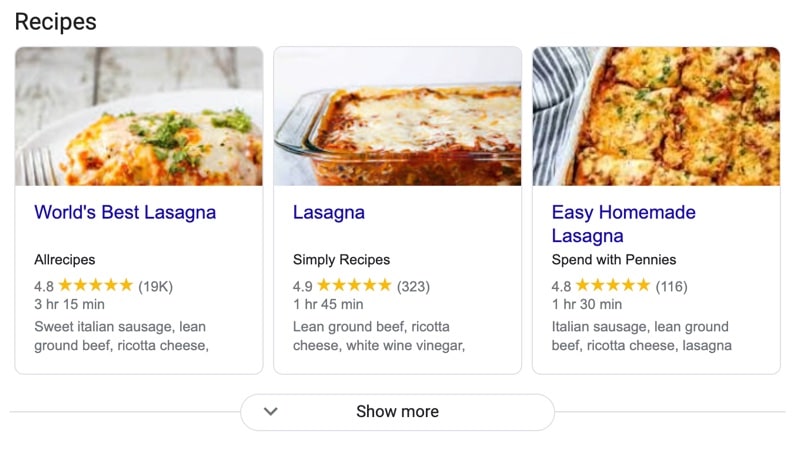
Task: Click the 323 review count
Action: pos(413,286)
